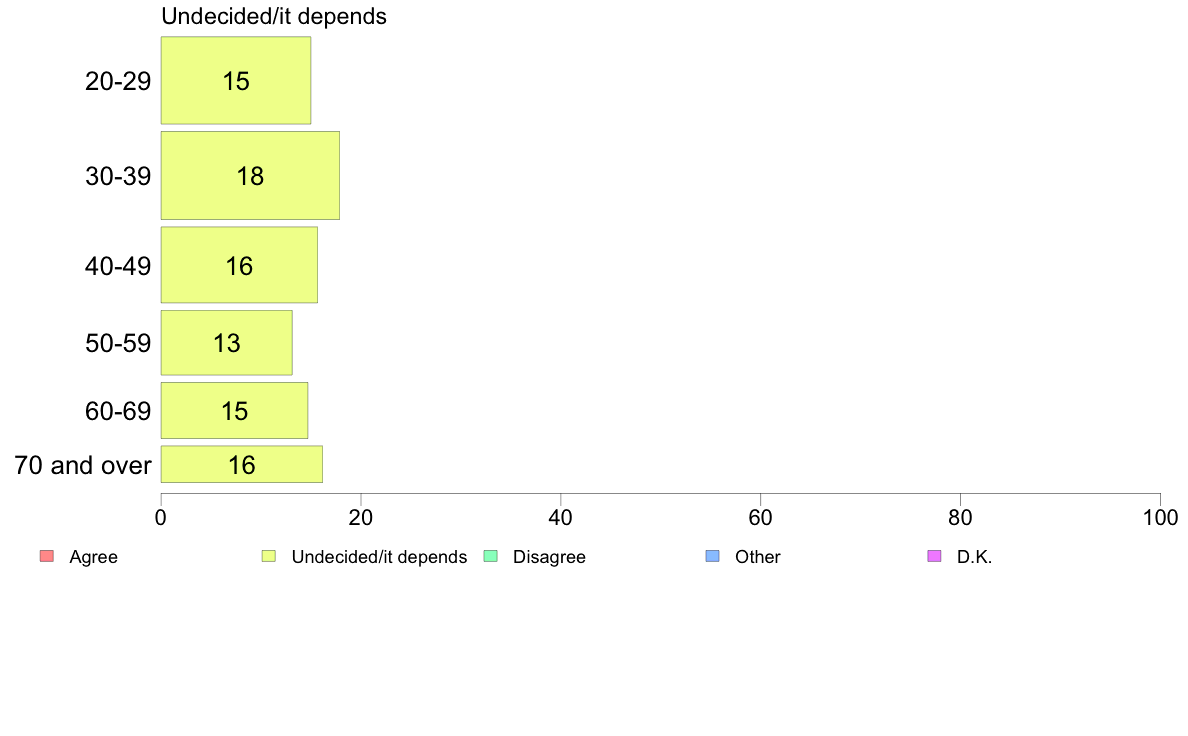Click the green Disagree legend swatch
The height and width of the screenshot is (736, 1188).
(x=490, y=556)
